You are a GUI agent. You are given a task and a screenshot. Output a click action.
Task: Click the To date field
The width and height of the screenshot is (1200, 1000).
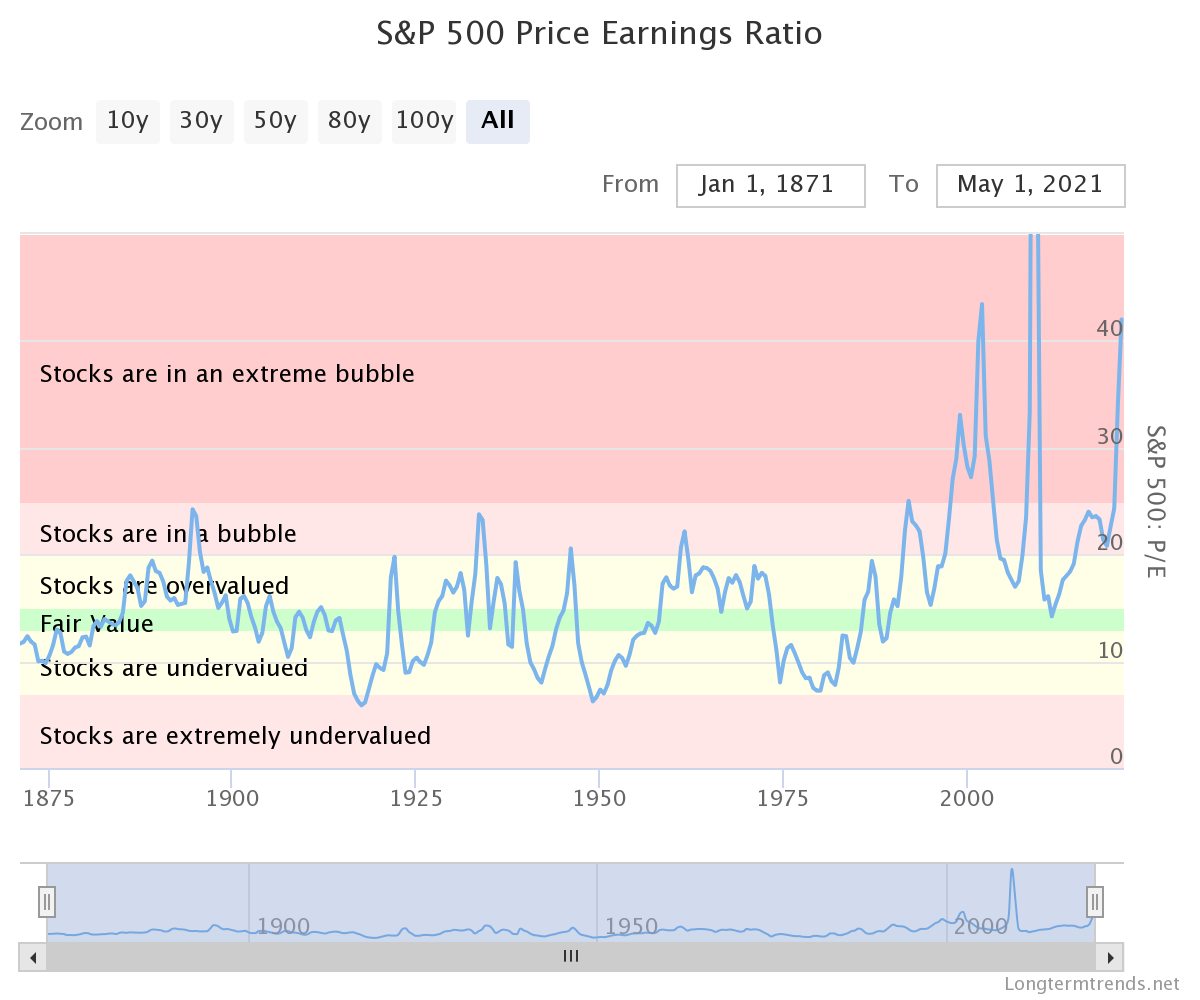[x=1030, y=185]
